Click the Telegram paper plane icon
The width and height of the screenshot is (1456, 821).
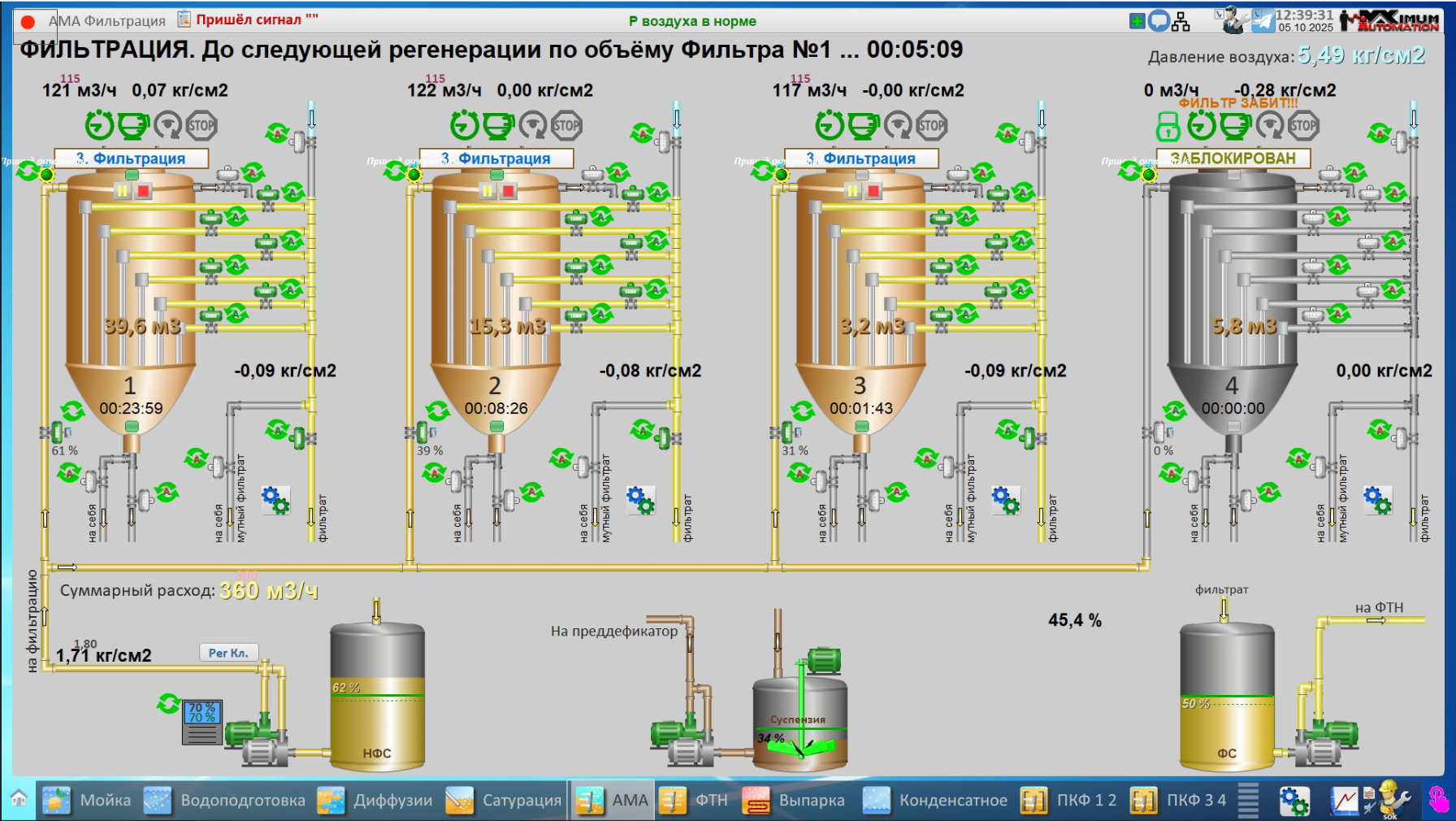[x=1262, y=21]
